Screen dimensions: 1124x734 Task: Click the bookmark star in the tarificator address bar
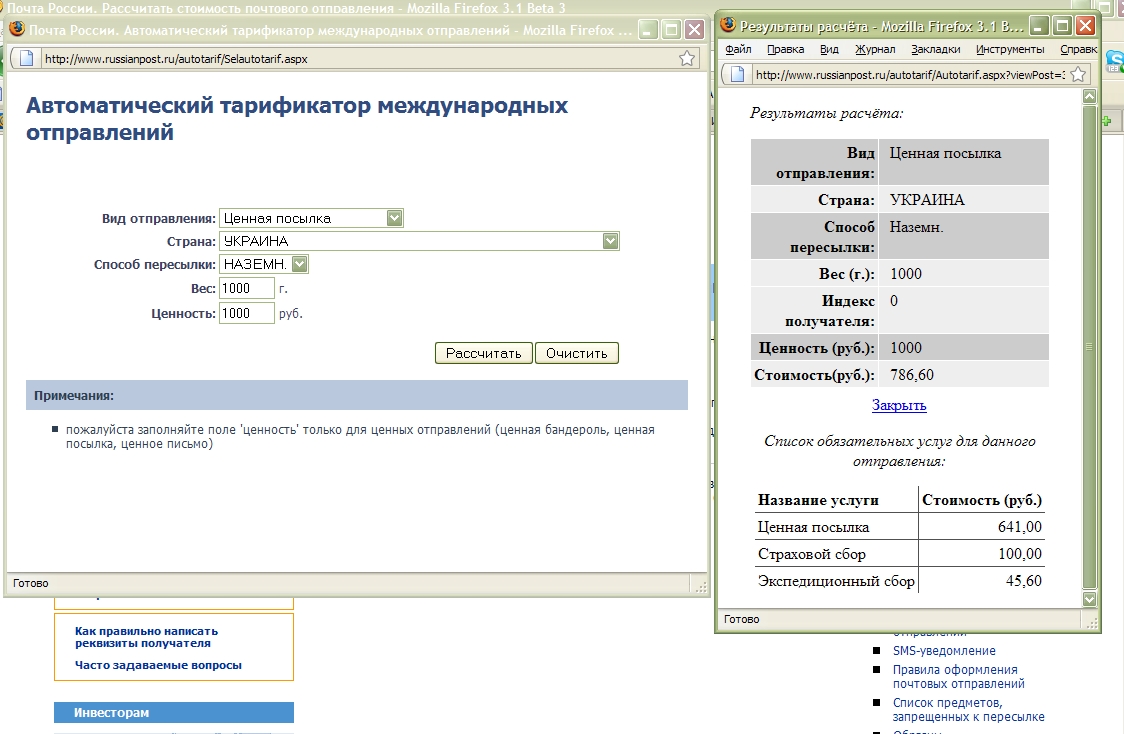point(687,59)
